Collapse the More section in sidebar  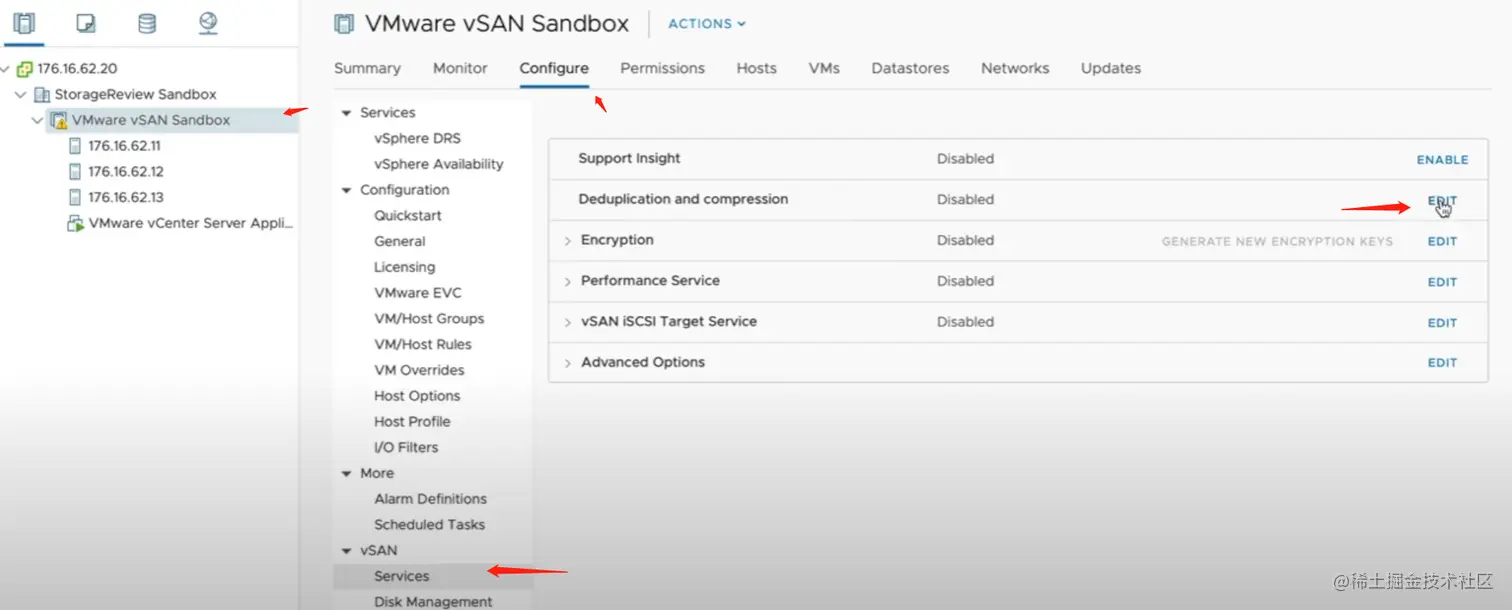(347, 474)
